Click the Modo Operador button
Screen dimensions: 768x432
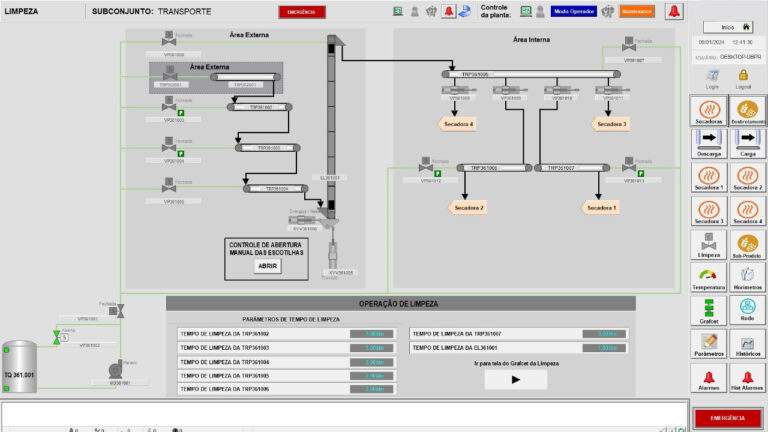574,11
